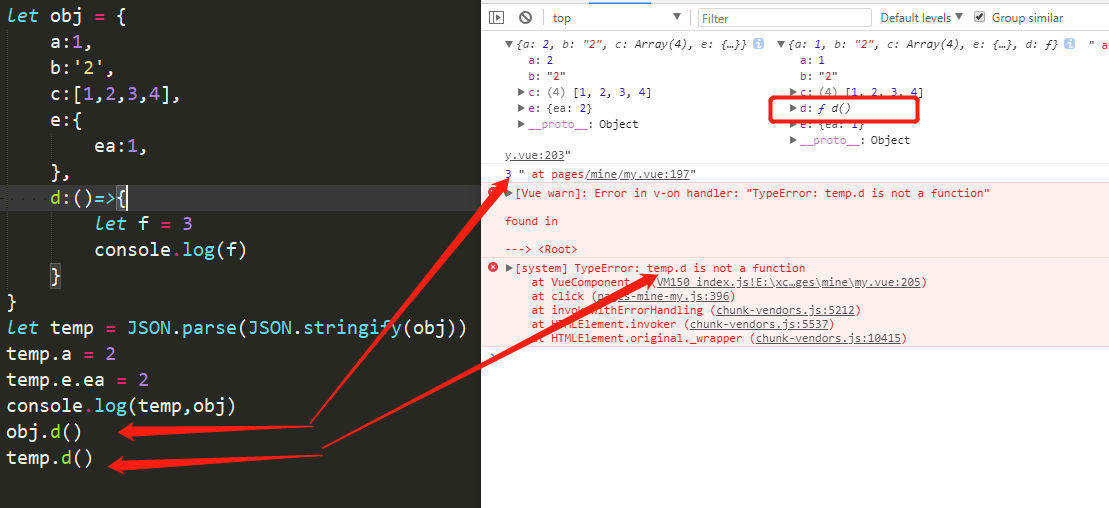
Task: Expand e: {ea: 2} property
Action: (x=522, y=108)
